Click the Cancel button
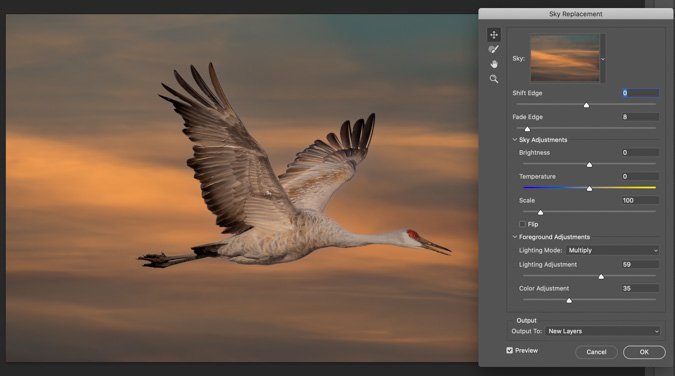 596,352
